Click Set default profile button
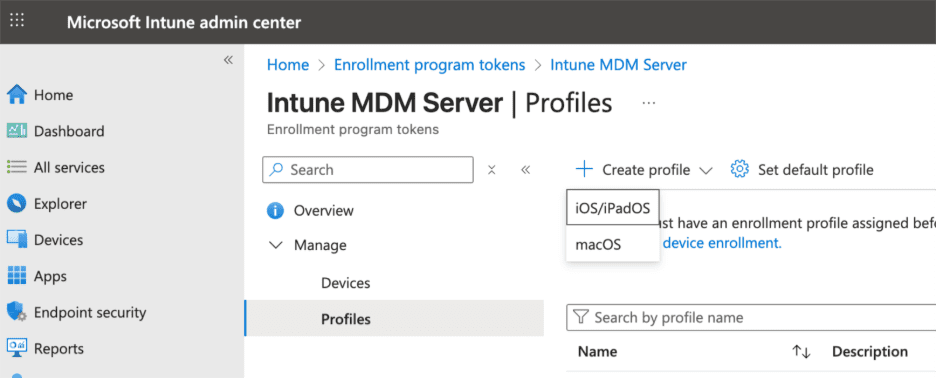 coord(802,170)
